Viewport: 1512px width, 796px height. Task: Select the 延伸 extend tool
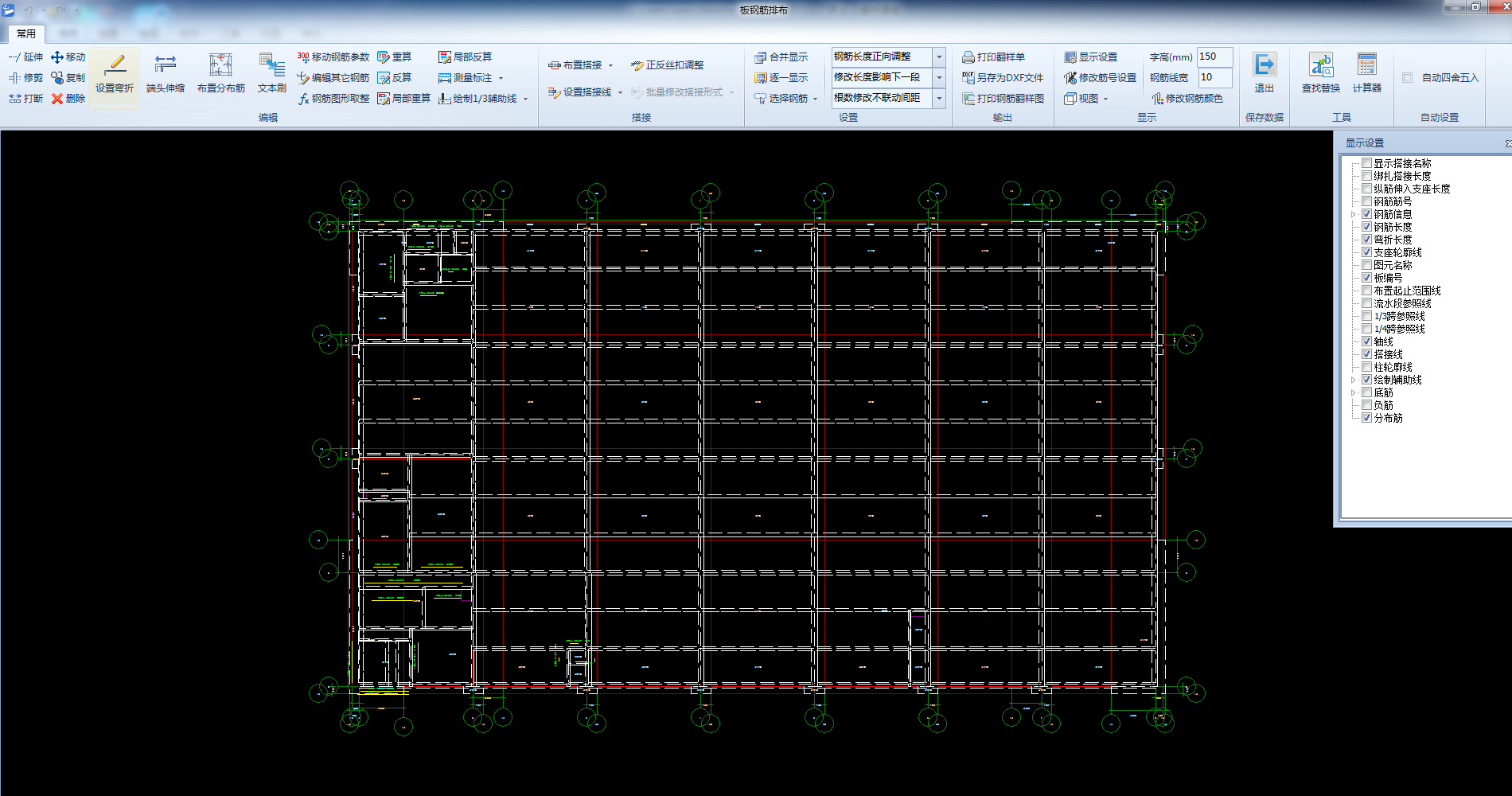pyautogui.click(x=25, y=57)
